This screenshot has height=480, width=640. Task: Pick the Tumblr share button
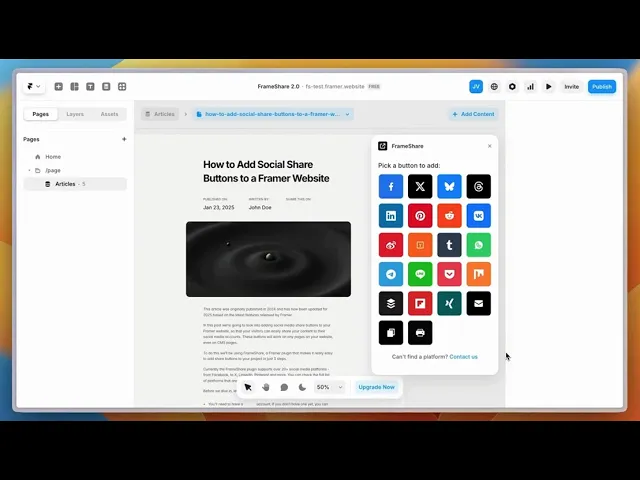coord(449,245)
